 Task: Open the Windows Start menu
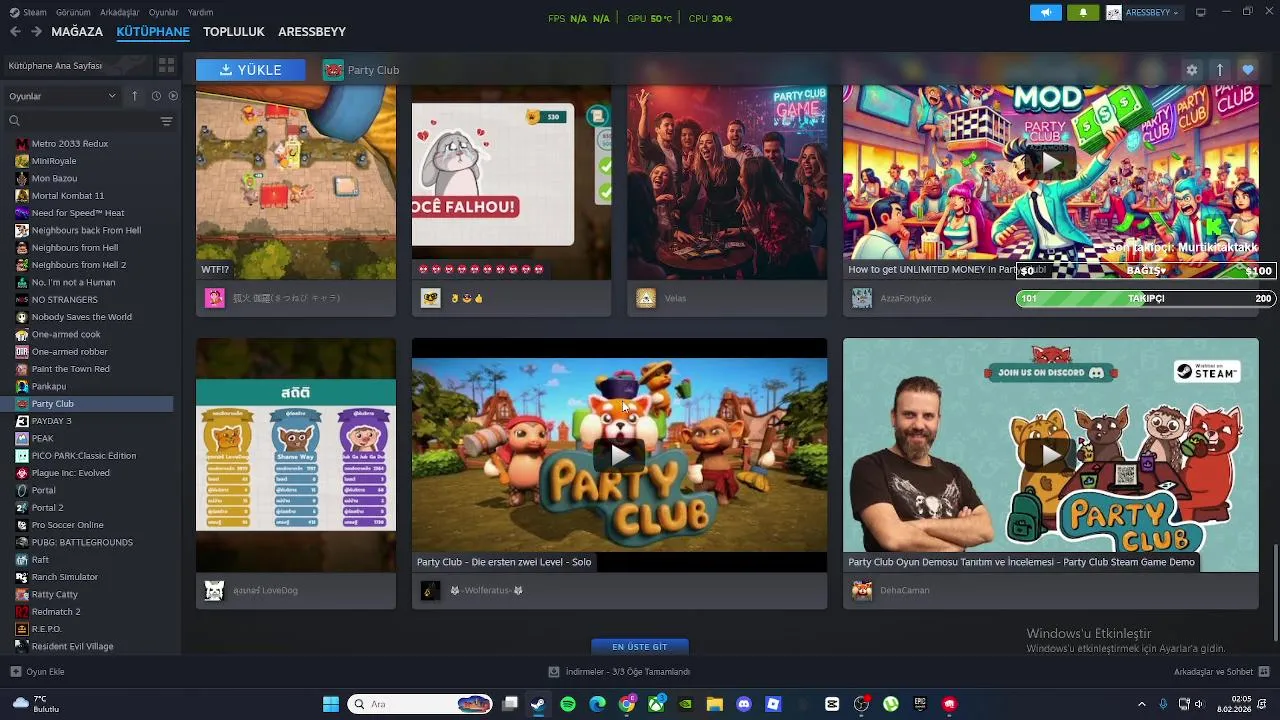pyautogui.click(x=330, y=704)
